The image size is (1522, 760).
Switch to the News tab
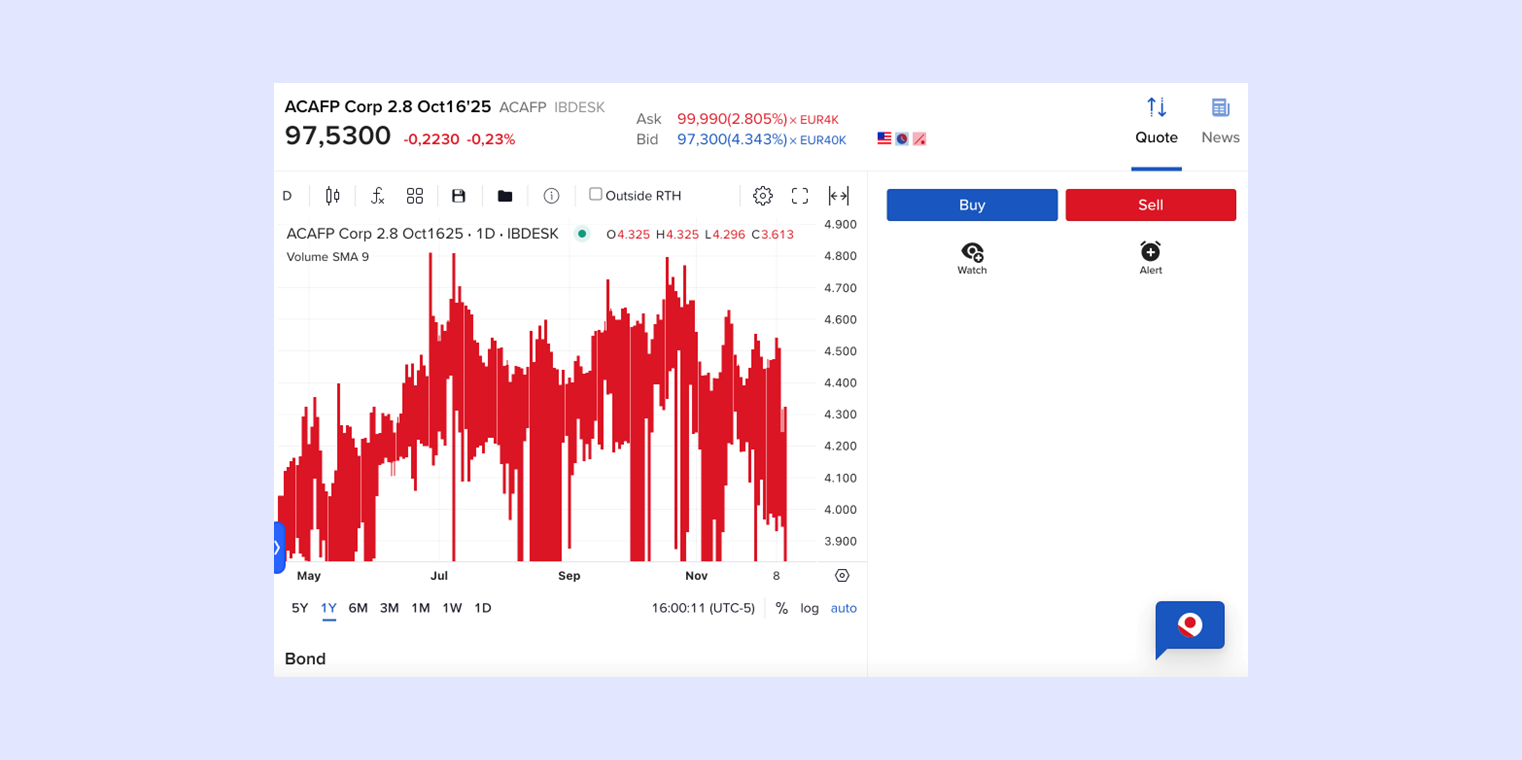point(1220,121)
